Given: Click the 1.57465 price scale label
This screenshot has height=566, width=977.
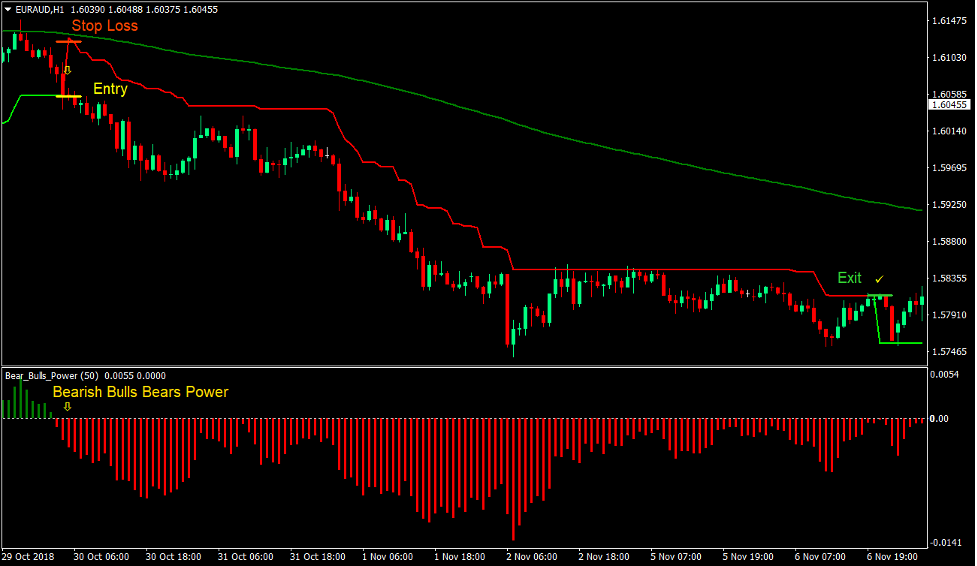Looking at the screenshot, I should (949, 352).
